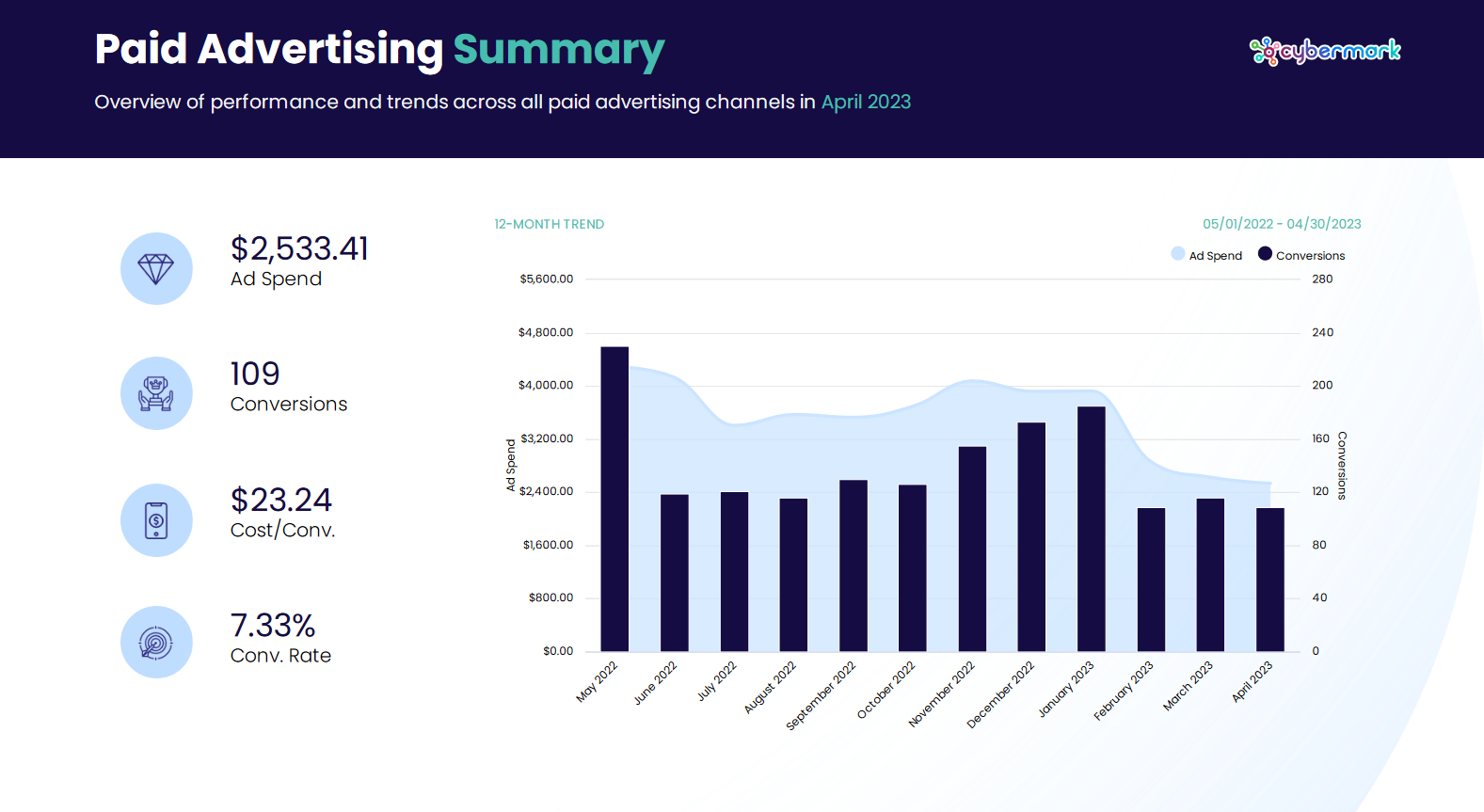Click the April 2023 conversions bar
The image size is (1484, 812).
coord(1270,580)
